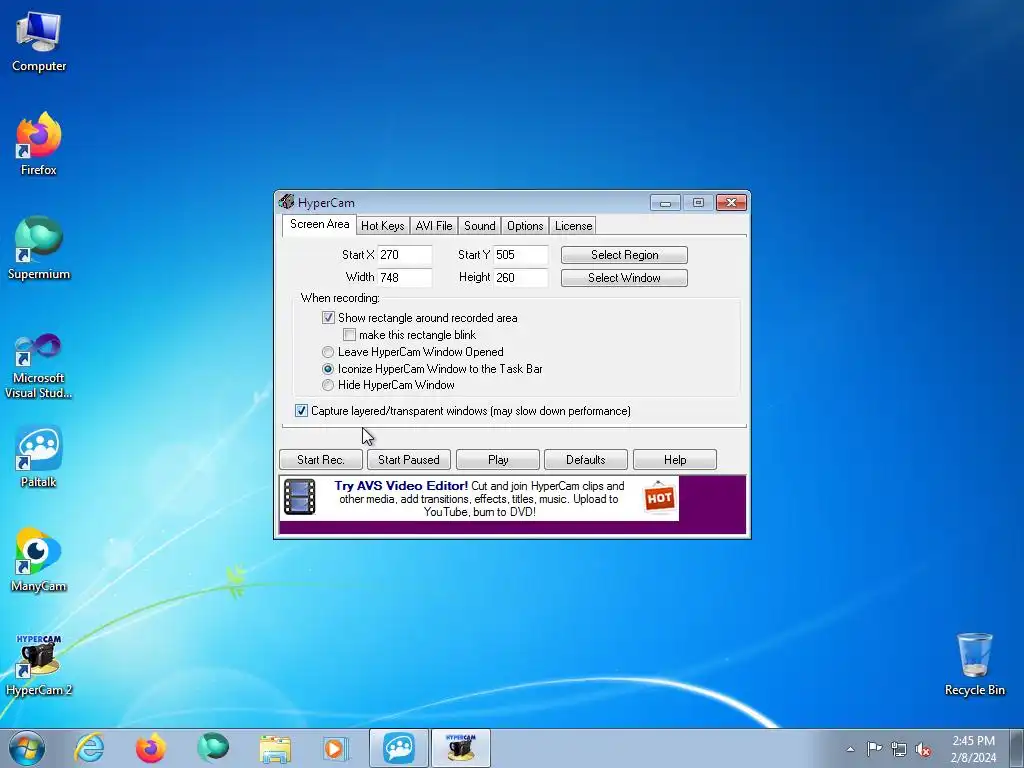
Task: Minimize the HyperCam window
Action: [665, 202]
